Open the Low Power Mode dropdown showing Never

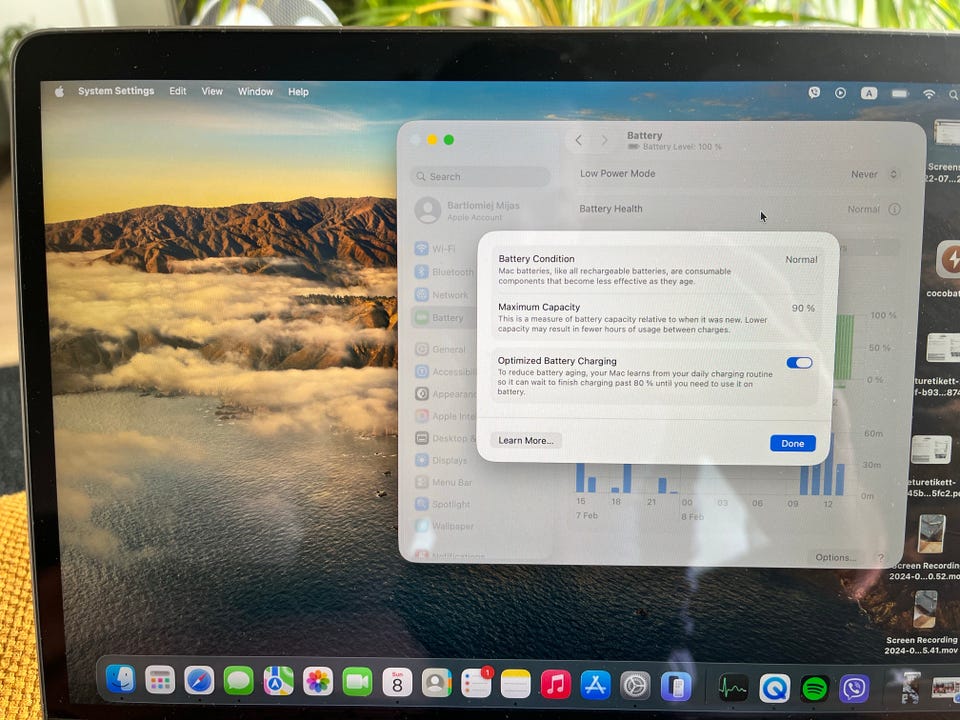click(874, 174)
